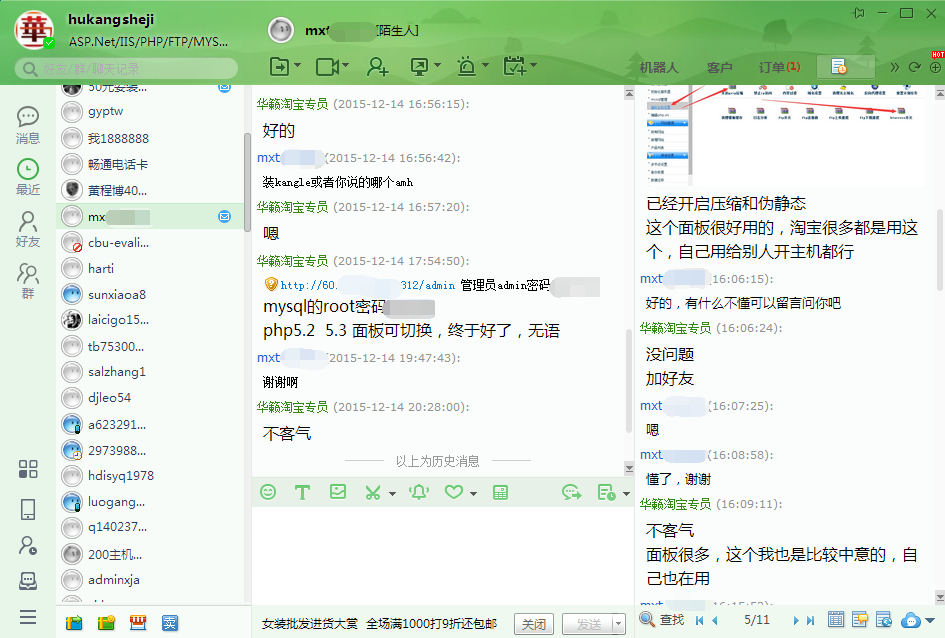Open 最近 recent contacts in sidebar

(x=28, y=177)
